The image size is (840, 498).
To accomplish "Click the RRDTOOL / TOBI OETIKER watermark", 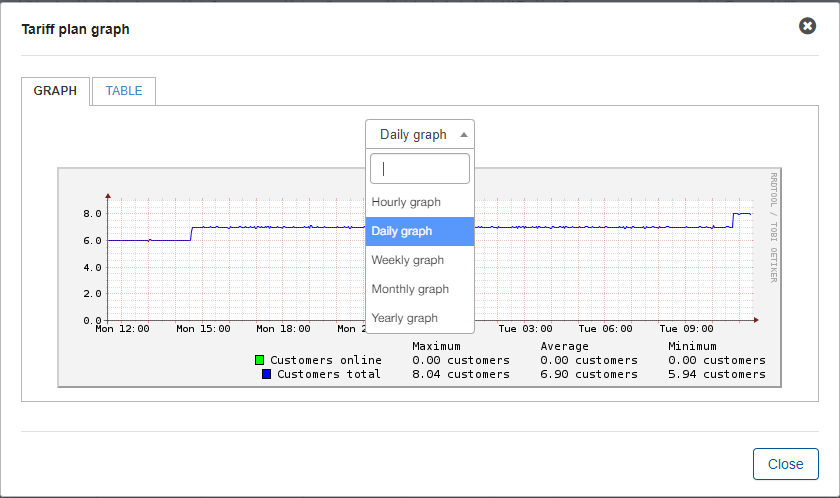I will (x=774, y=228).
